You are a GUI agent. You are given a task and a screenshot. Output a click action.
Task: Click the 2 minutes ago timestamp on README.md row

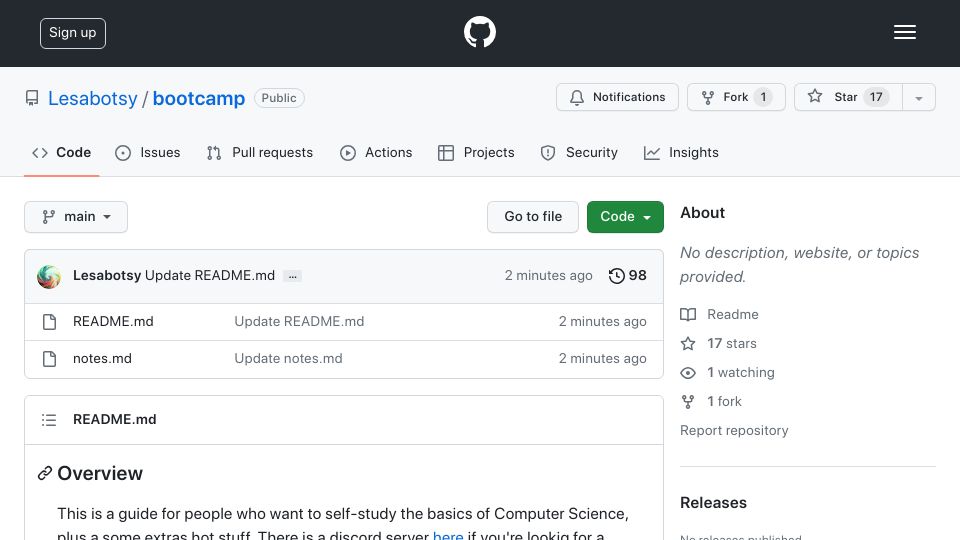602,321
